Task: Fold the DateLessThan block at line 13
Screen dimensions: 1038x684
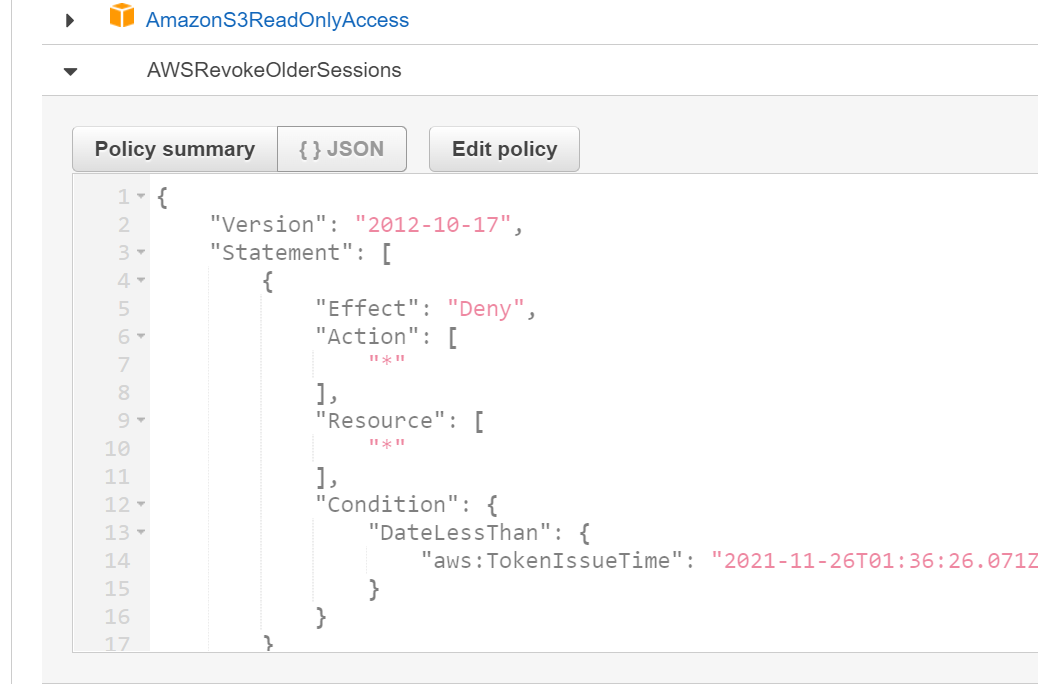Action: point(141,532)
